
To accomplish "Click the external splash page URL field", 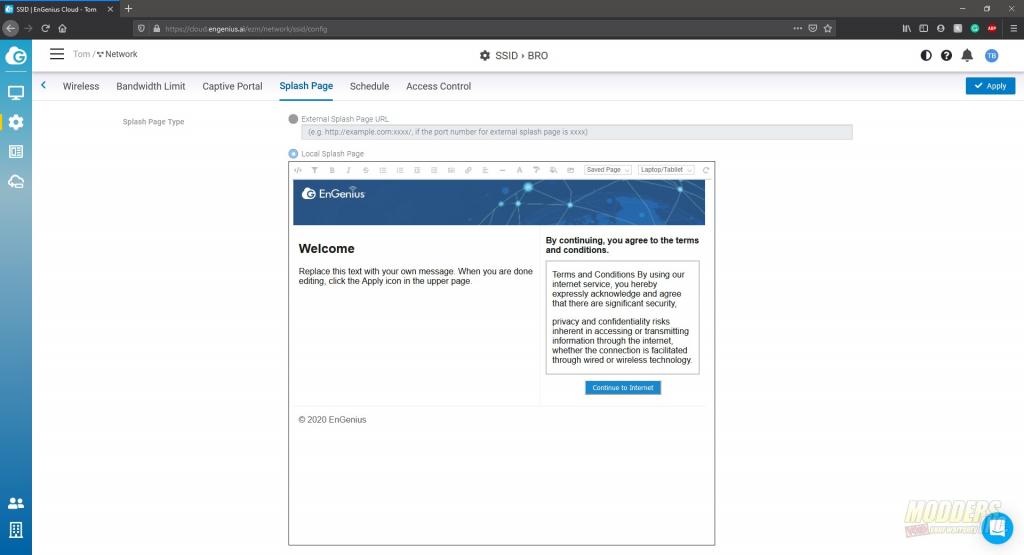I will 576,132.
